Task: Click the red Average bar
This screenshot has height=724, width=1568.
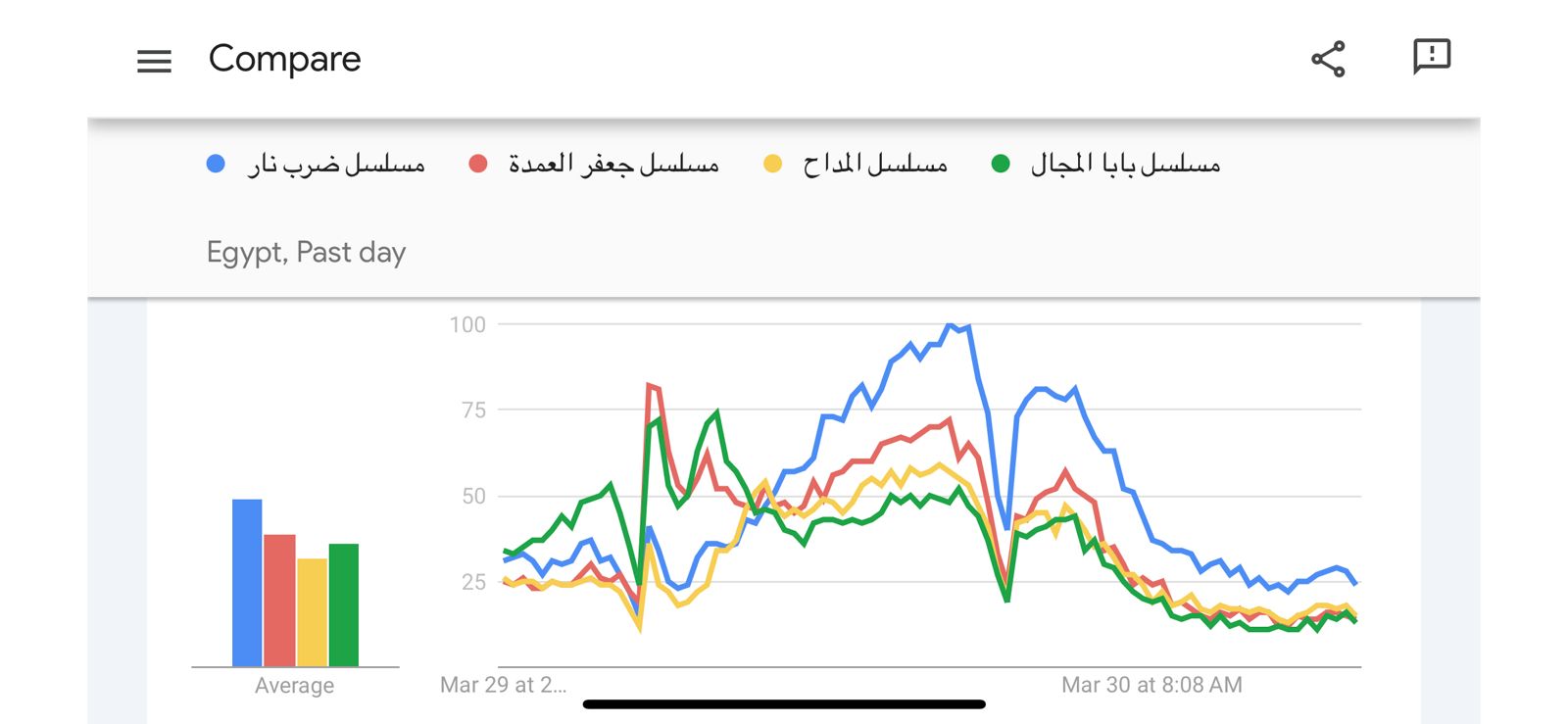Action: pos(279,600)
